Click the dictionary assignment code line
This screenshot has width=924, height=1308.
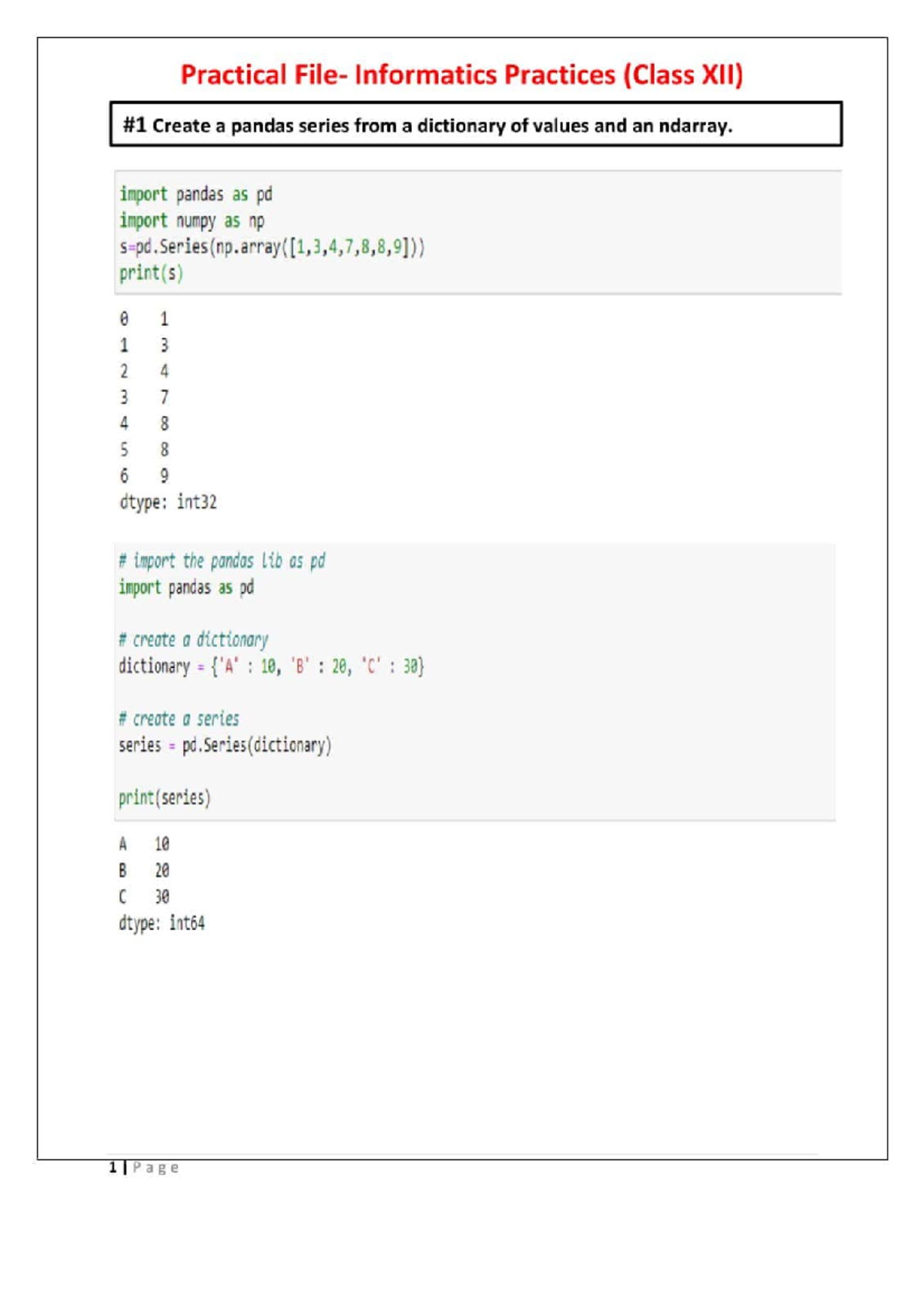pyautogui.click(x=271, y=666)
